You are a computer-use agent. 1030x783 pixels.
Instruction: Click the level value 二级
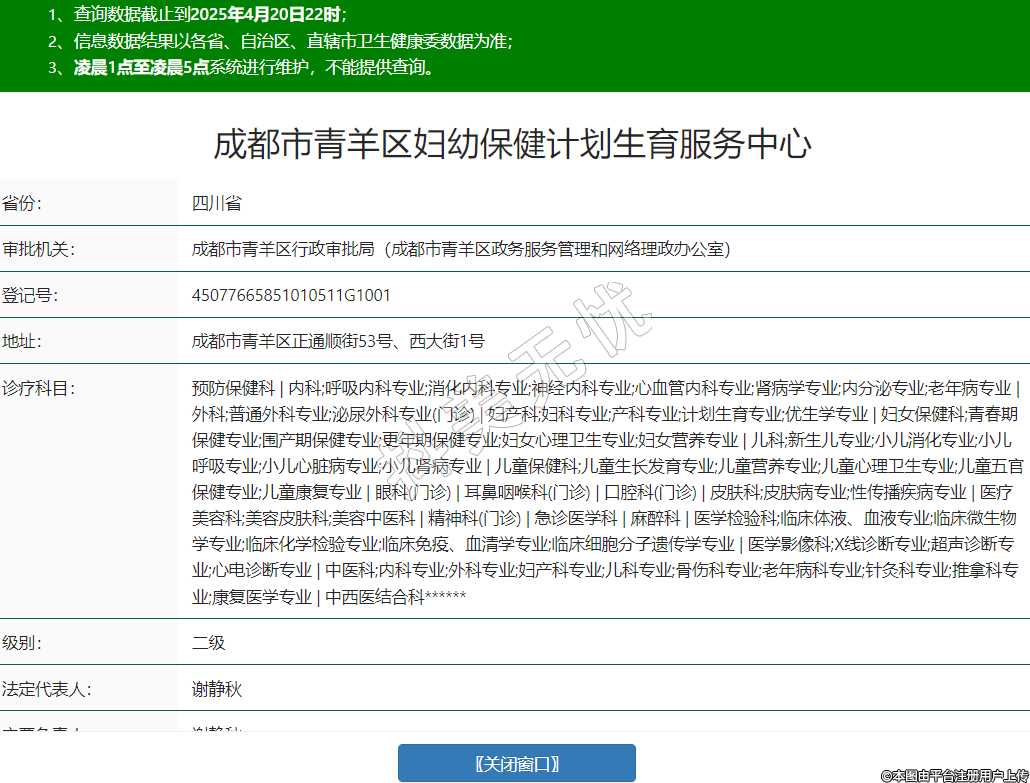click(209, 643)
